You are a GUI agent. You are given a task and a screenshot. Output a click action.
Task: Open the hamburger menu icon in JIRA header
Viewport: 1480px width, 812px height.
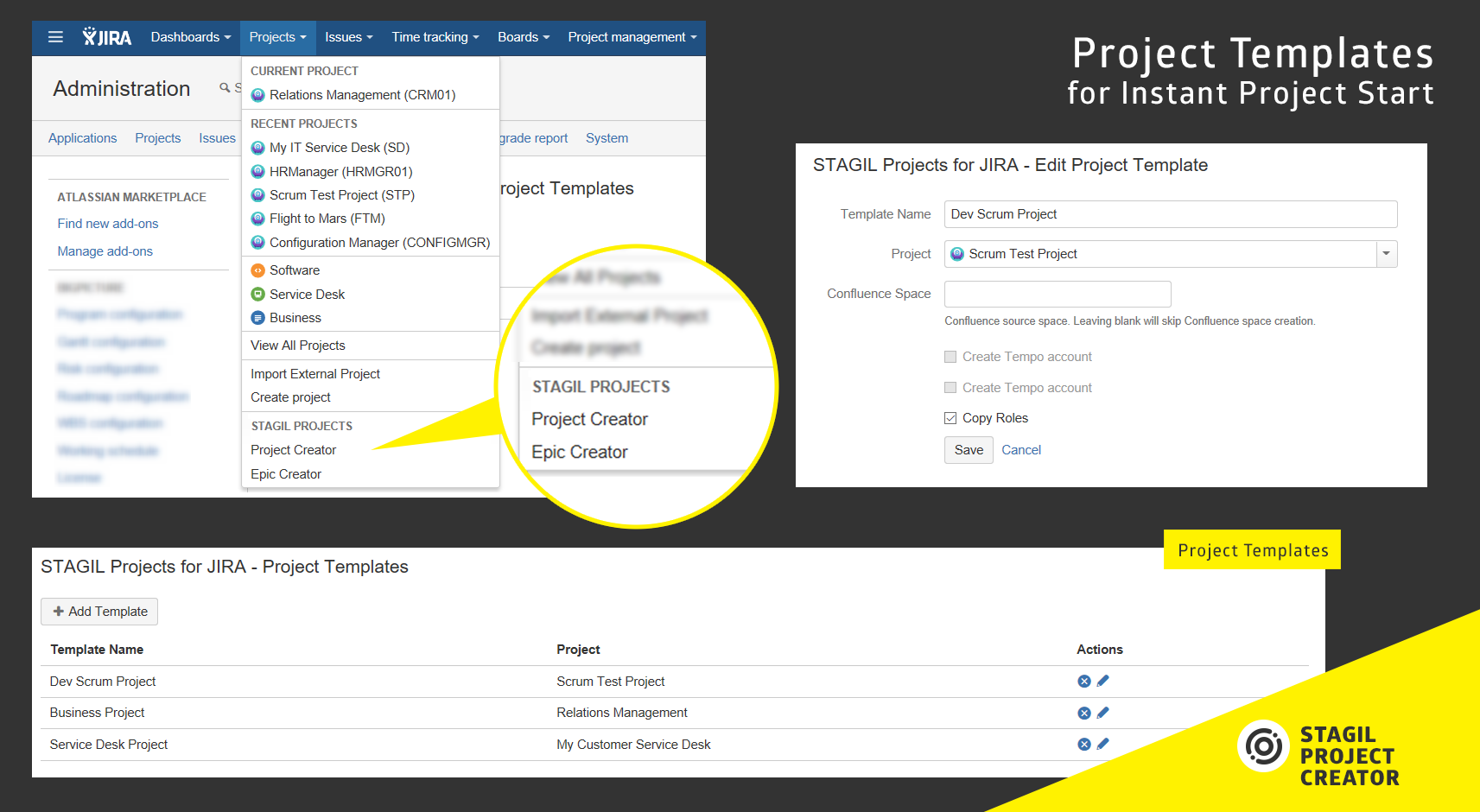click(55, 37)
